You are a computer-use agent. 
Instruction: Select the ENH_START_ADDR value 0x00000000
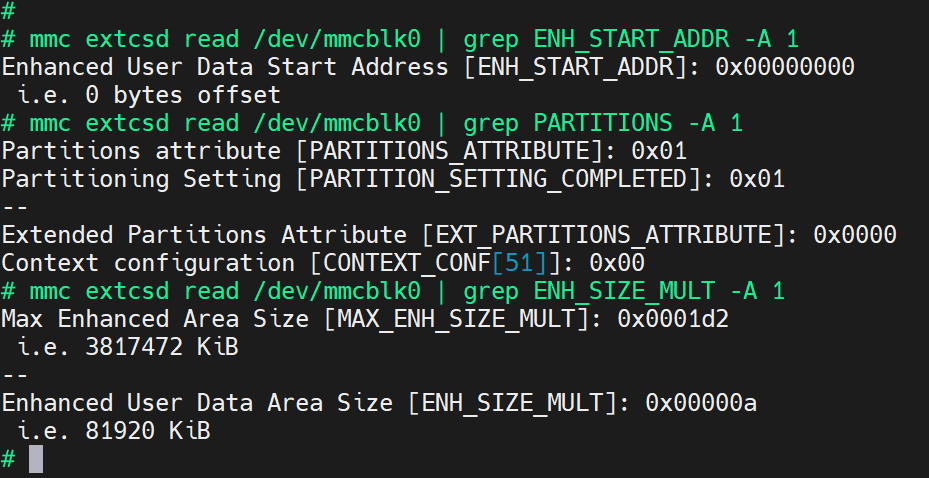tap(784, 67)
